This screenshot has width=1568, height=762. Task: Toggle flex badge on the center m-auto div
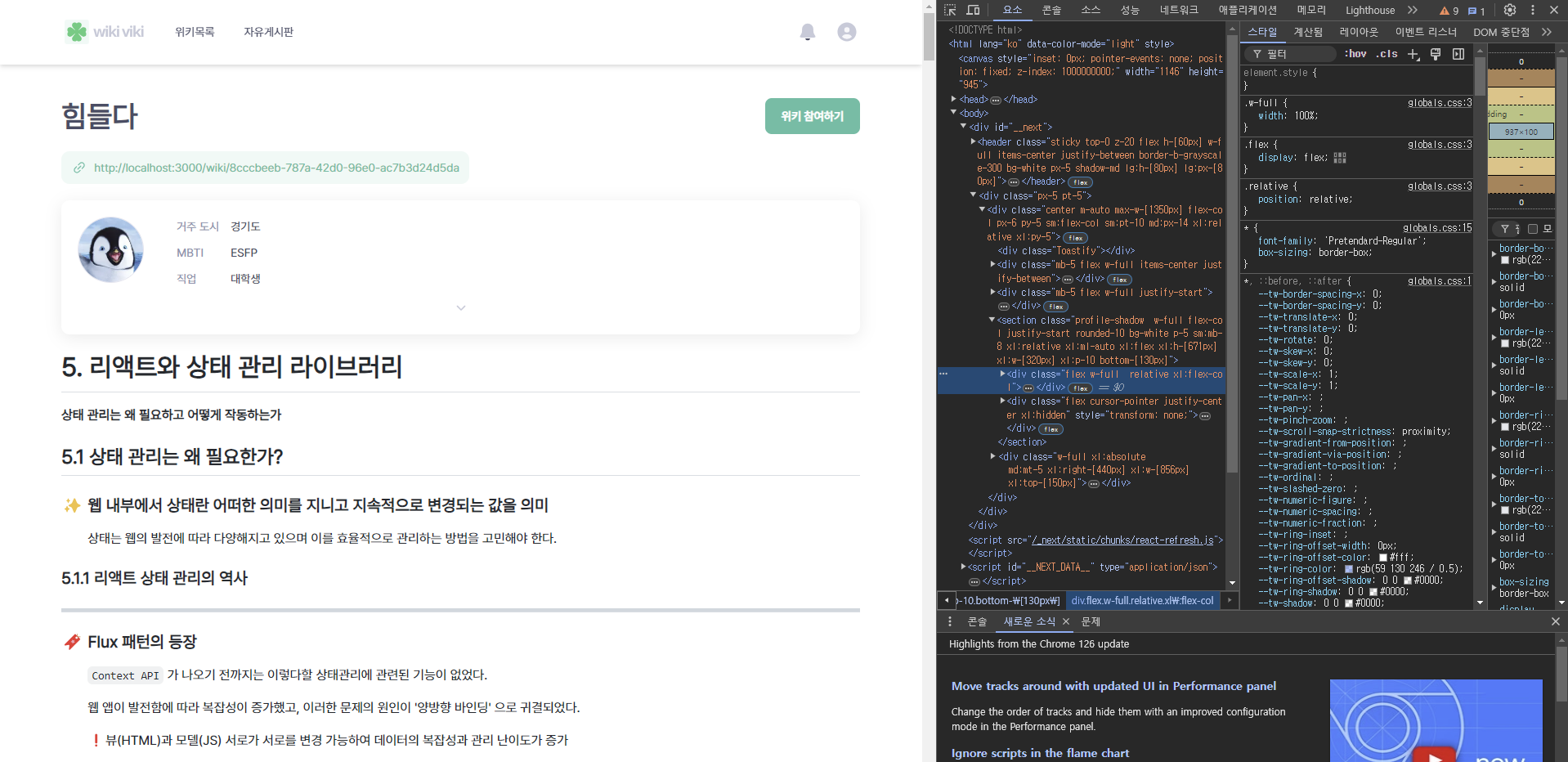coord(1075,238)
